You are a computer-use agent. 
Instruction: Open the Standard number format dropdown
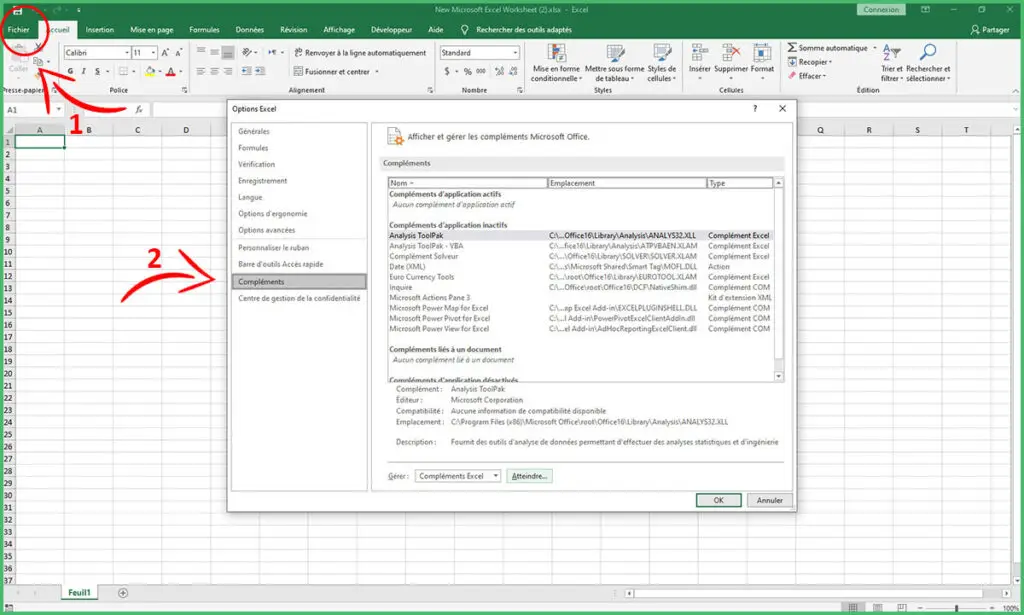515,53
